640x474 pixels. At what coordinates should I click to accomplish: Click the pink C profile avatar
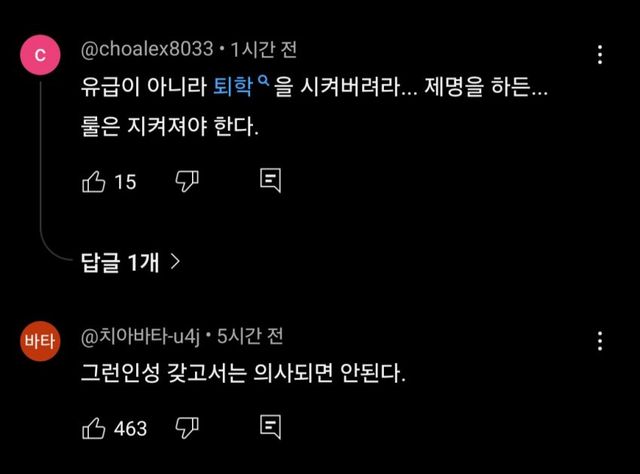tap(40, 56)
